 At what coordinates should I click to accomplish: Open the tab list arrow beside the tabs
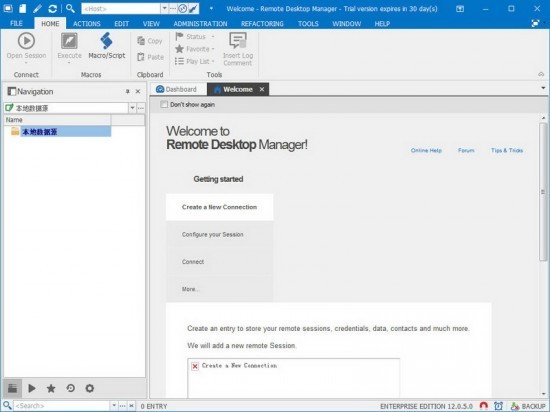pos(543,88)
